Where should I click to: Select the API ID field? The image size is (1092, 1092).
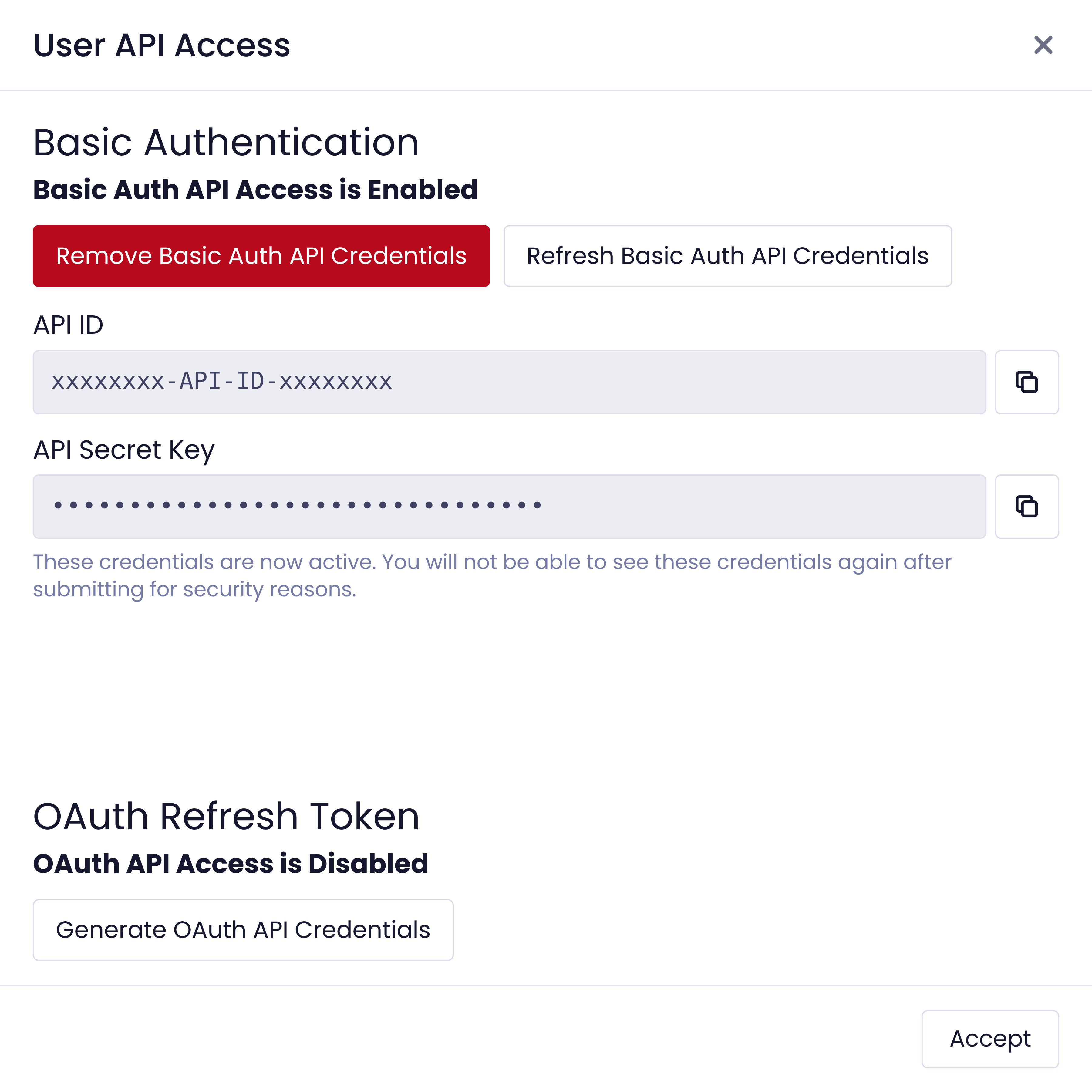coord(509,382)
